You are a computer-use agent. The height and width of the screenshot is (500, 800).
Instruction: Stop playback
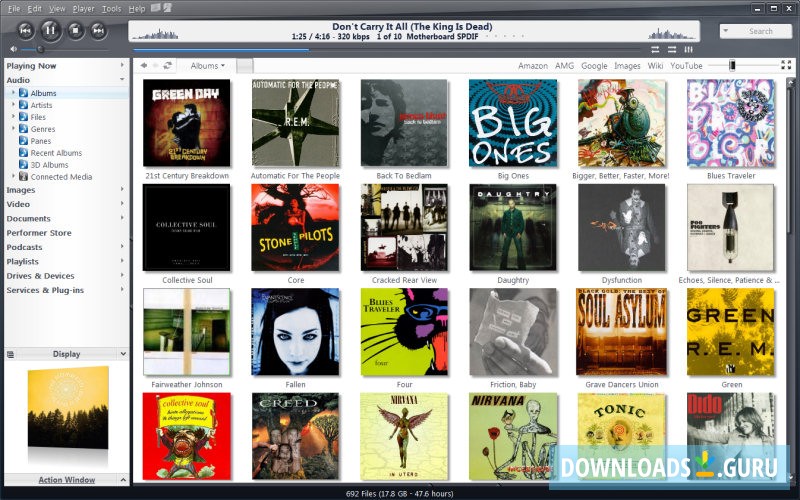[76, 31]
